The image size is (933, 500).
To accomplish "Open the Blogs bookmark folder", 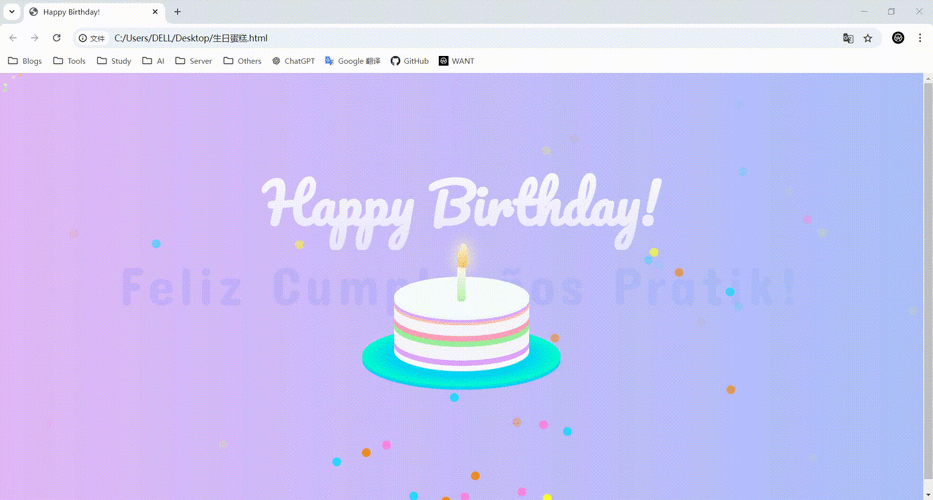I will (x=25, y=61).
